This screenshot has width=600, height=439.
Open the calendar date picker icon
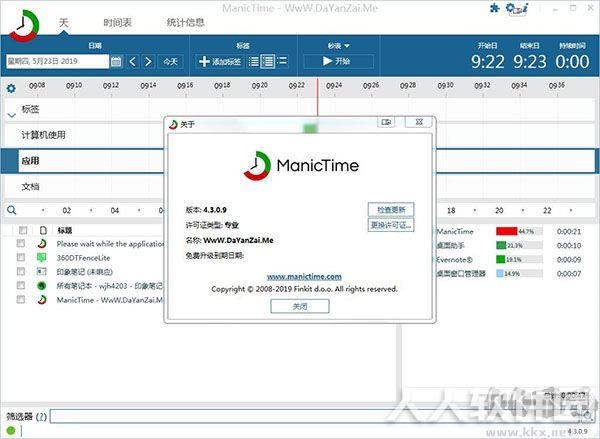116,61
